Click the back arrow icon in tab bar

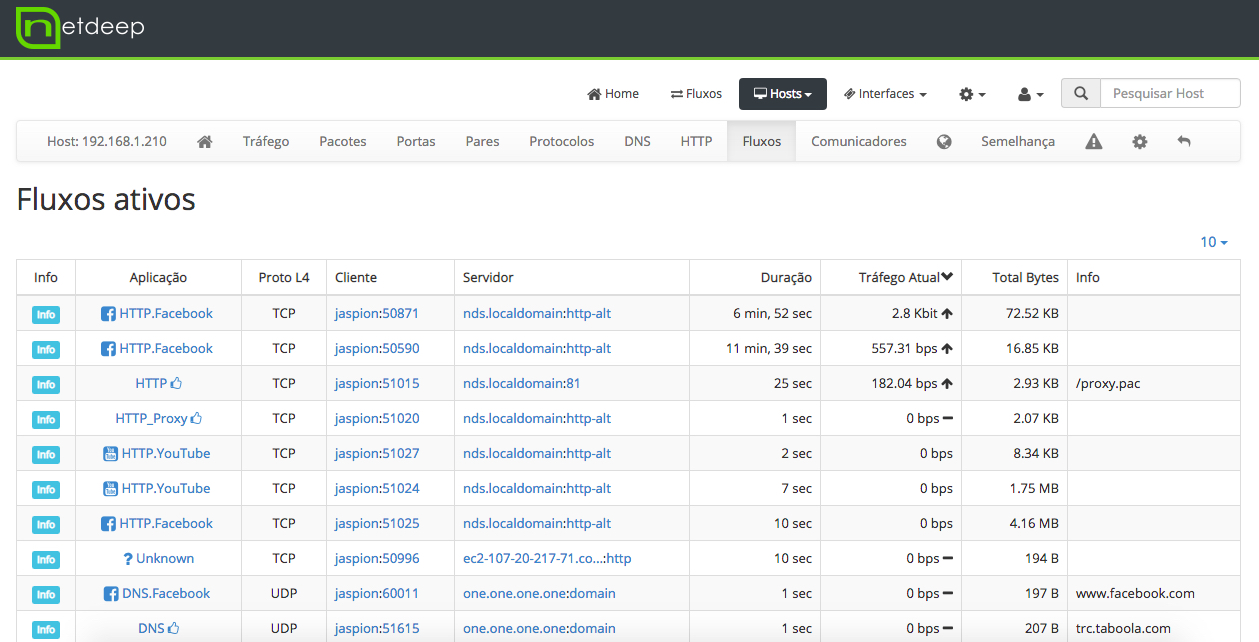click(1184, 142)
